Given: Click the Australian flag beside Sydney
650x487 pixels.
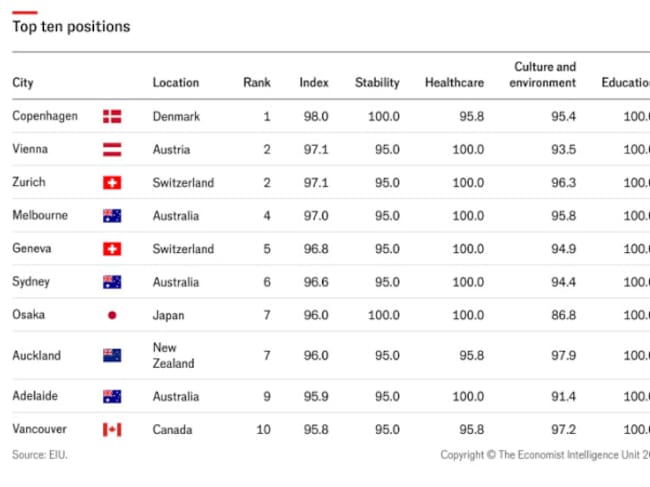Looking at the screenshot, I should point(112,282).
